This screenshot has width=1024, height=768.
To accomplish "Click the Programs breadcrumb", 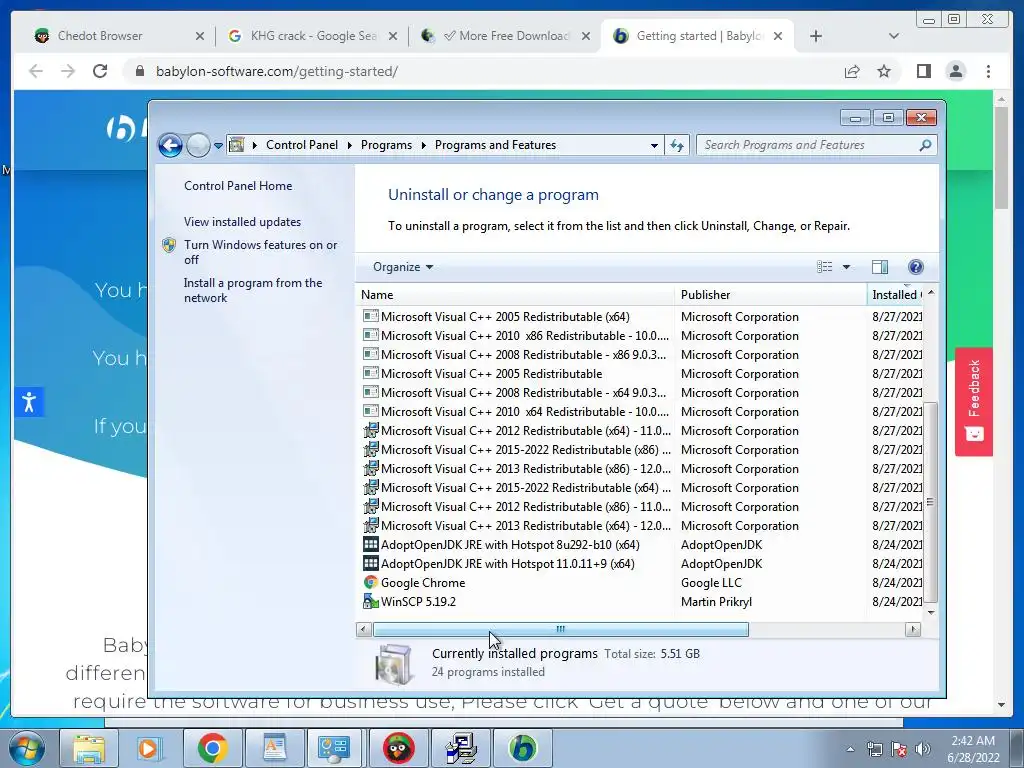I will click(386, 145).
